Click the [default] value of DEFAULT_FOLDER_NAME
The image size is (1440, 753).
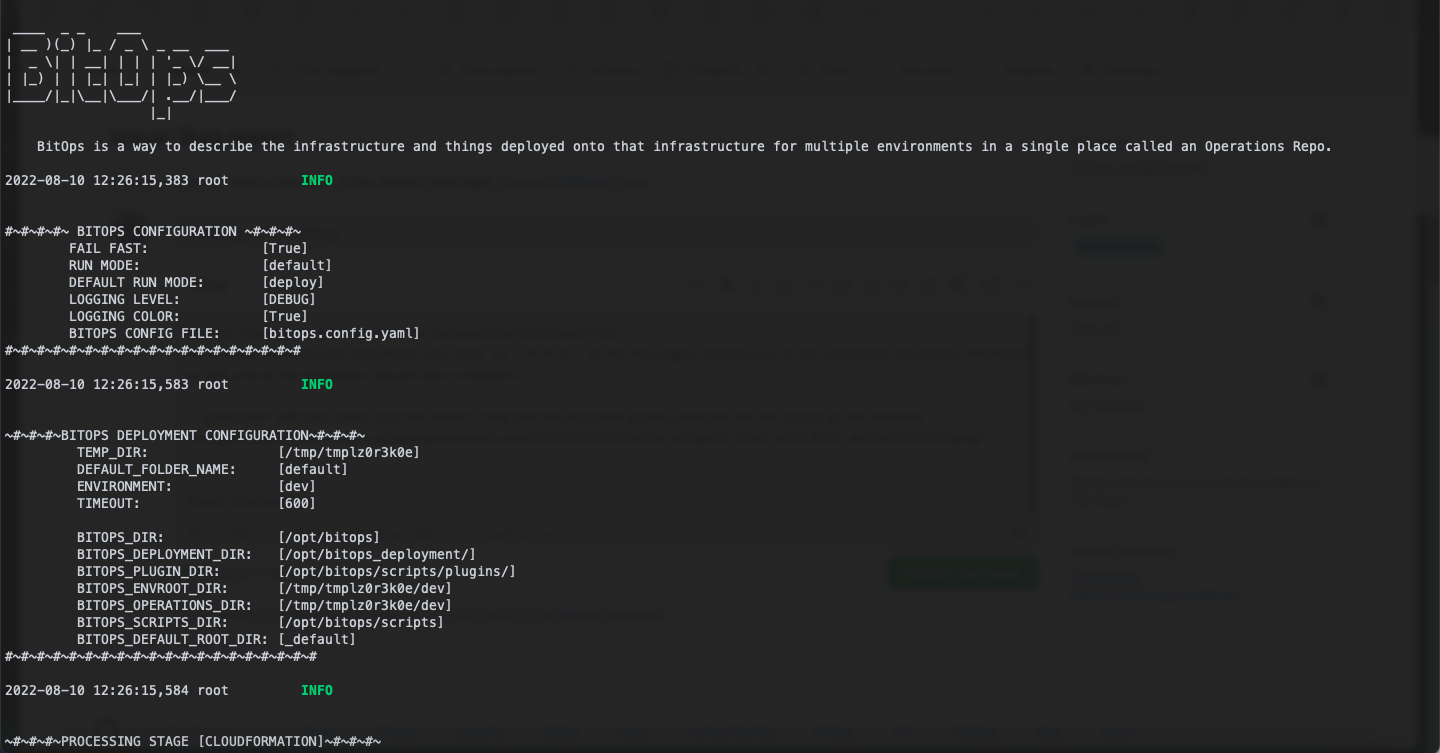(x=313, y=469)
